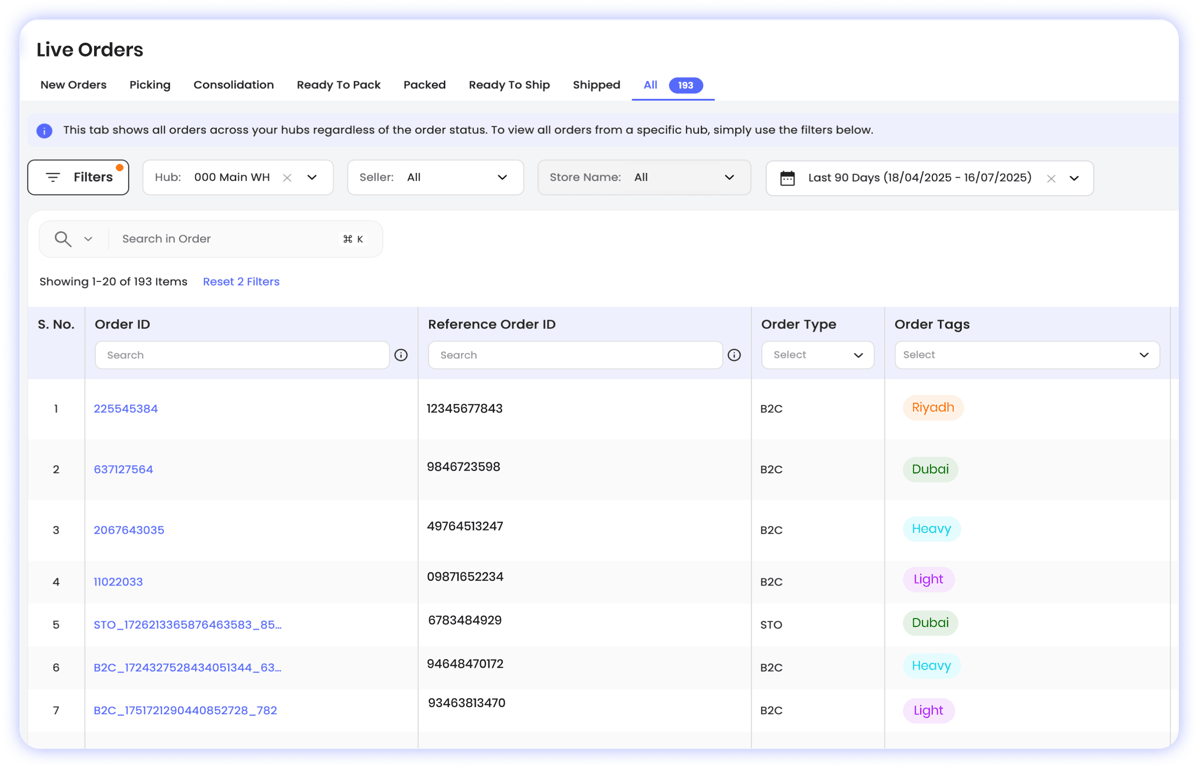Click the blue info icon in the banner
Image resolution: width=1198 pixels, height=768 pixels.
coord(45,131)
